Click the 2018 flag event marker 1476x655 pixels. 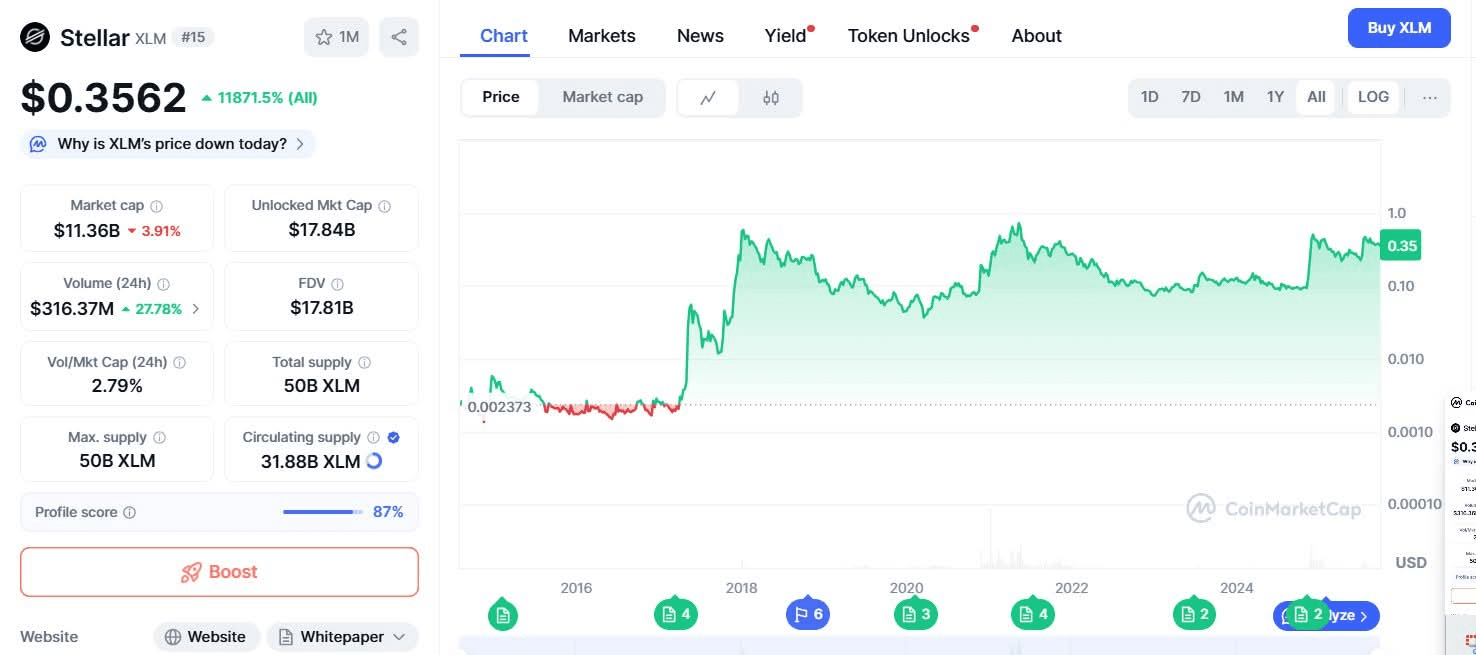tap(809, 615)
